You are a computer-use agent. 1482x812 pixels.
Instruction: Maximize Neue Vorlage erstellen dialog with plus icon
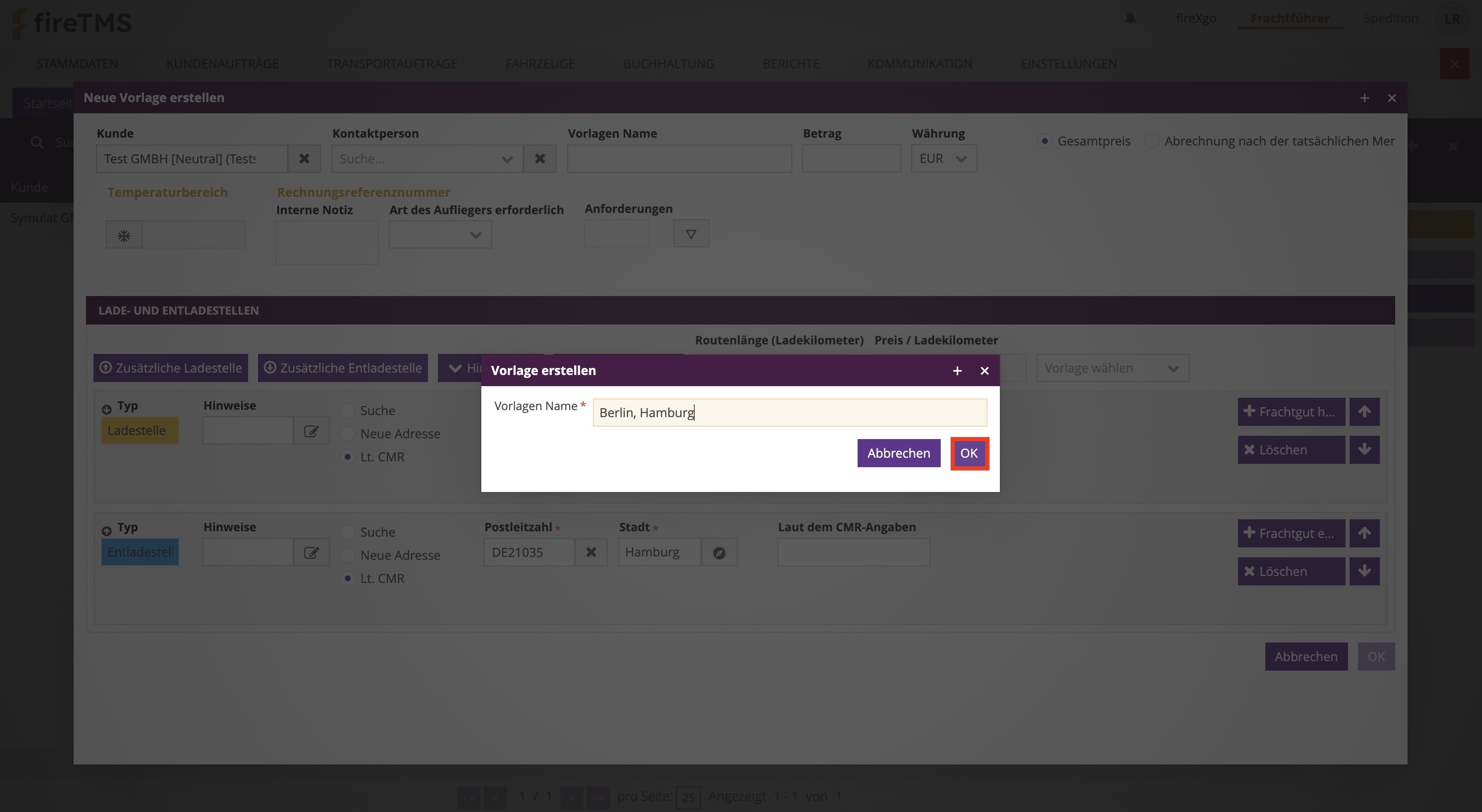[1365, 98]
